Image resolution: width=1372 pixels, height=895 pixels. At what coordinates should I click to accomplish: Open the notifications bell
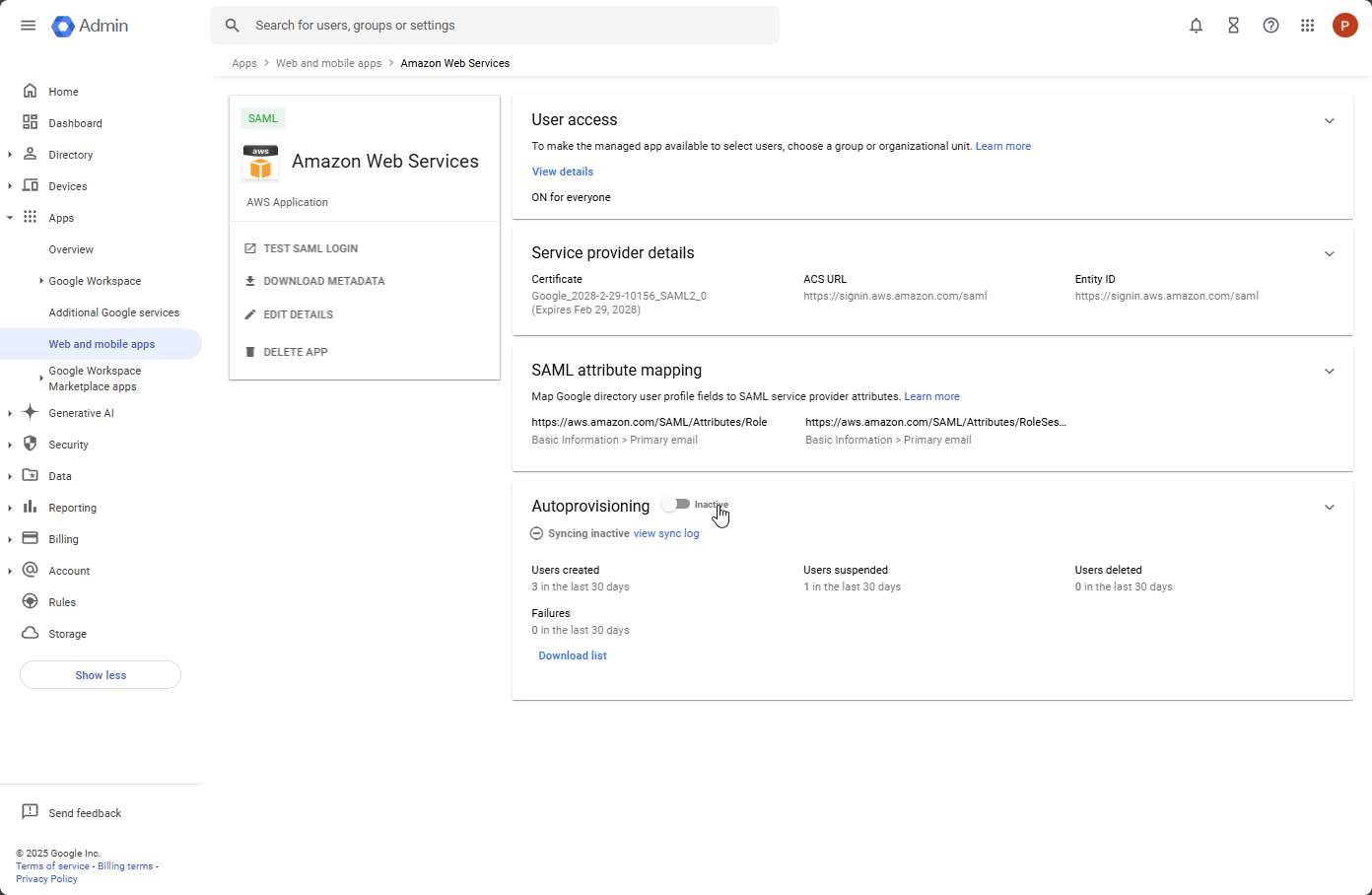(1196, 26)
